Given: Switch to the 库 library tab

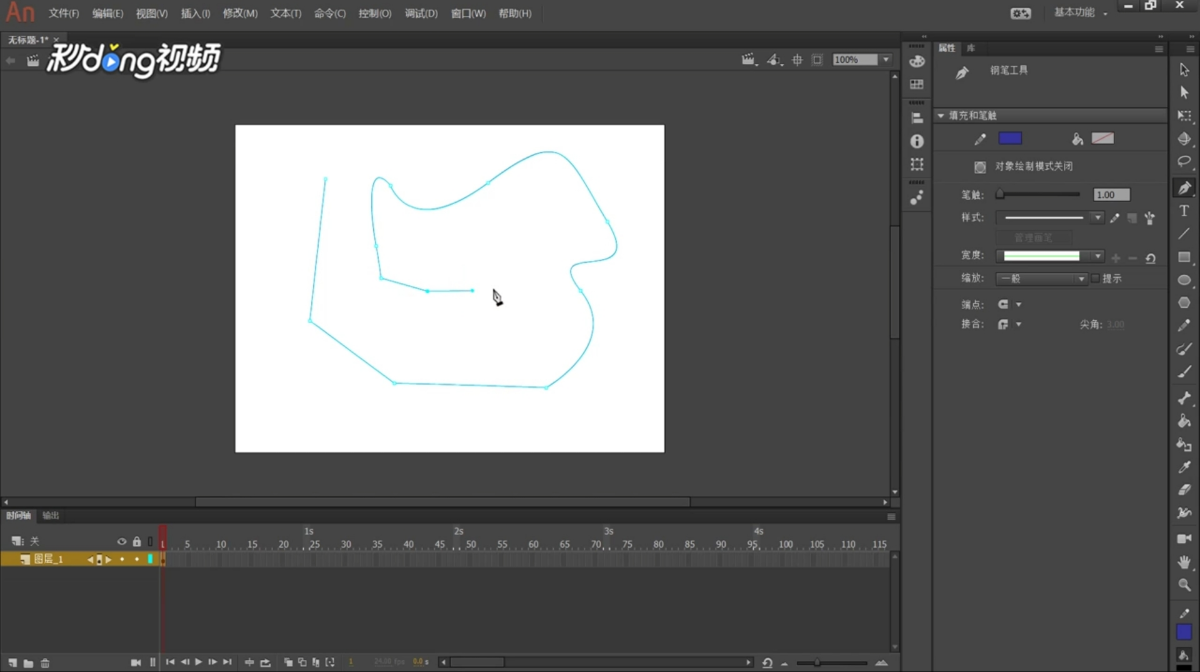Looking at the screenshot, I should pos(970,48).
